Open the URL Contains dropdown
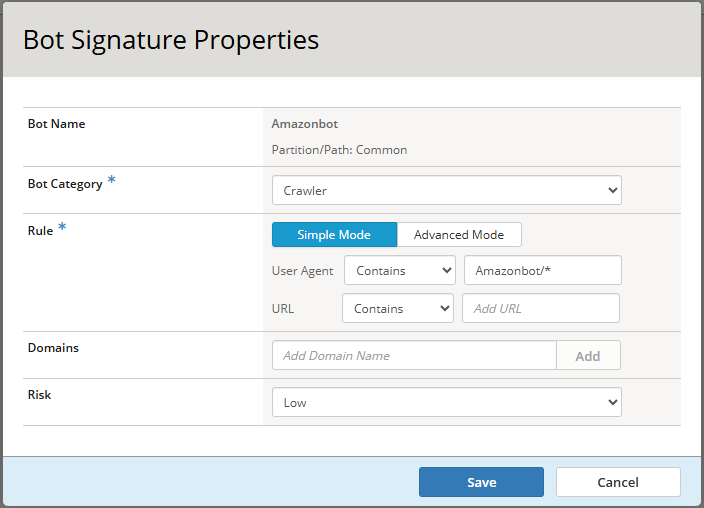Screen dimensions: 704x508 (398, 308)
